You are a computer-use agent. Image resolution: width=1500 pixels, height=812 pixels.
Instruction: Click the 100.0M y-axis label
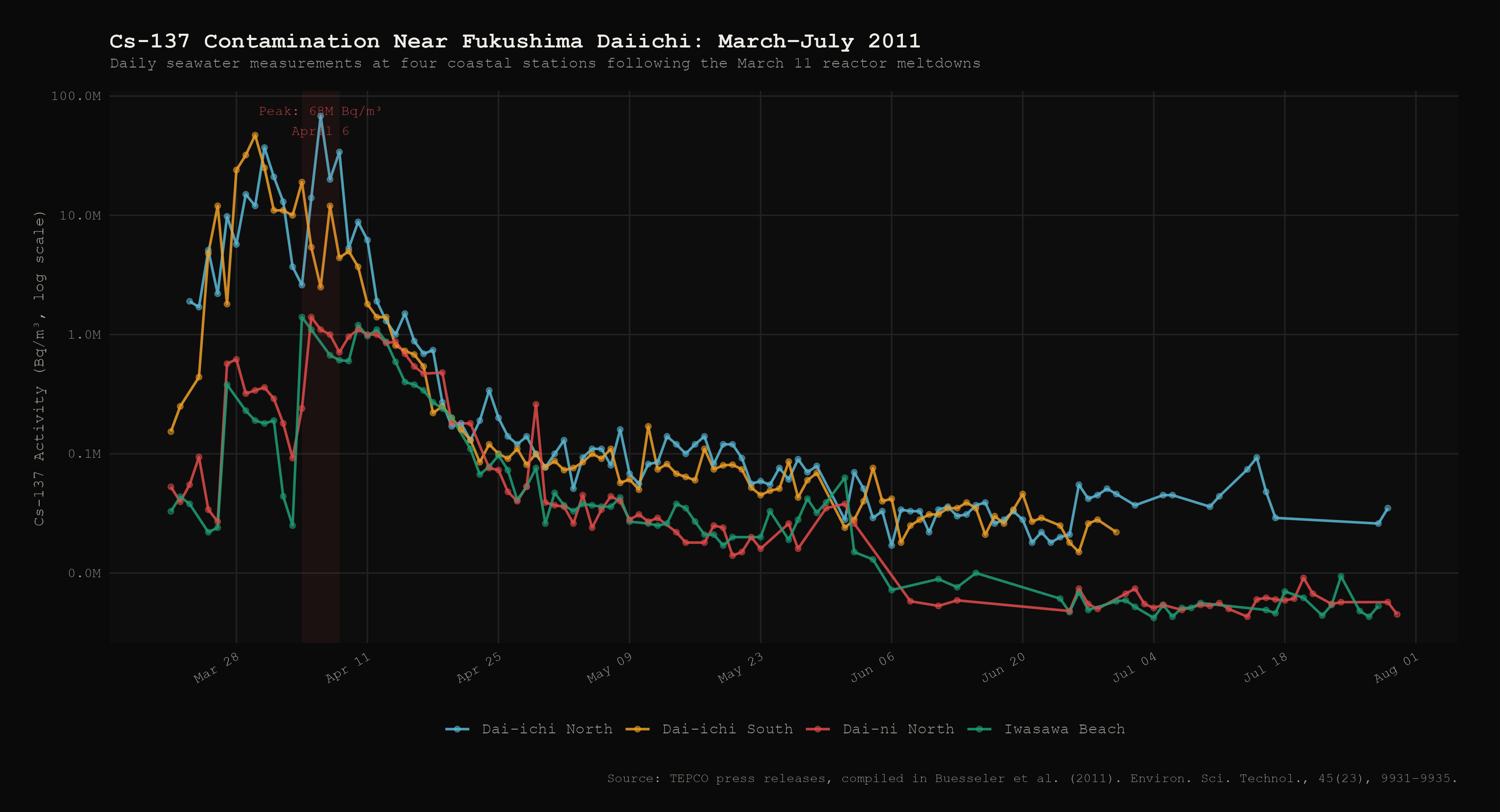(76, 96)
